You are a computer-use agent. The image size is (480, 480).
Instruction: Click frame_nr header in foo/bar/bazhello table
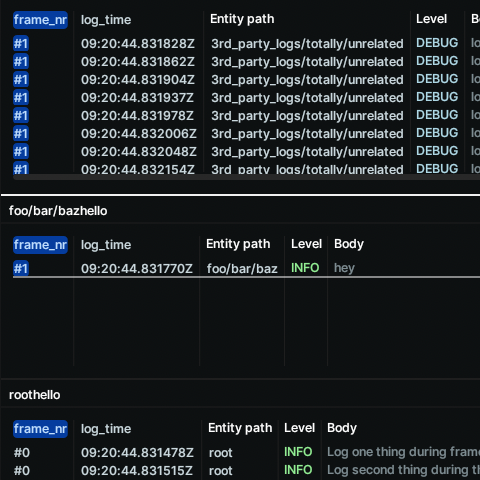[40, 245]
